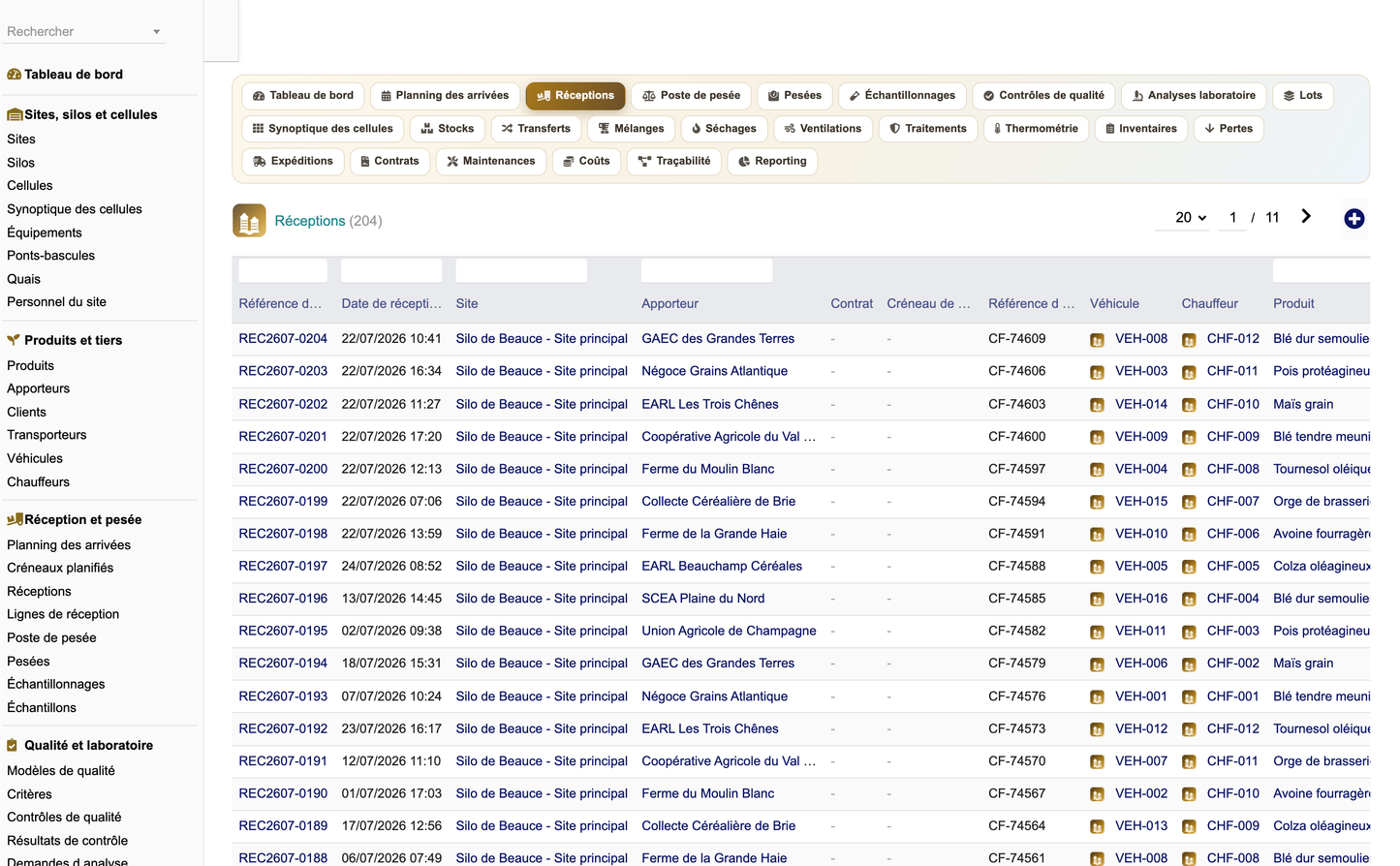
Task: Go to next page with the chevron arrow
Action: coord(1306,216)
